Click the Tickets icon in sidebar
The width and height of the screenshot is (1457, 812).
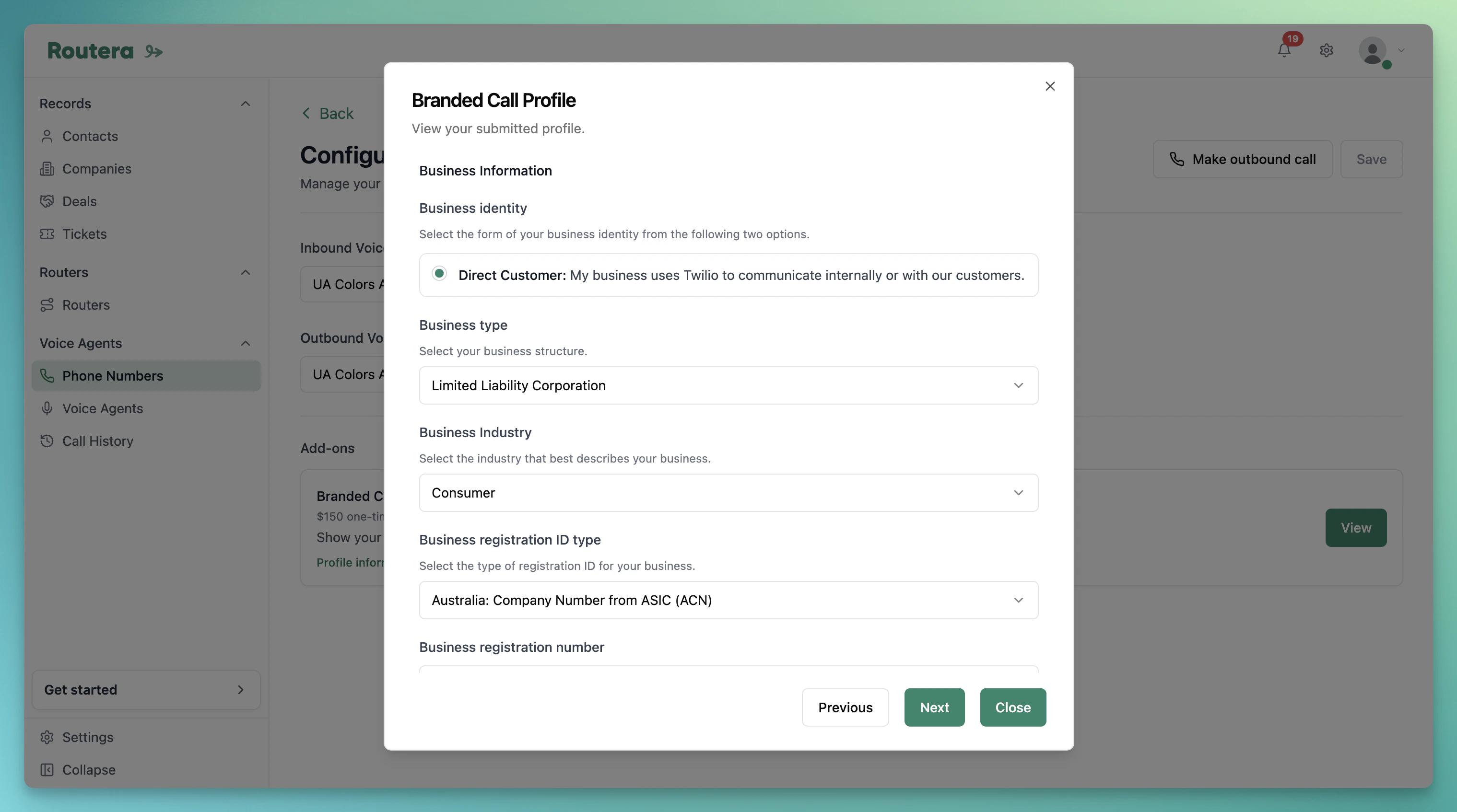(x=47, y=233)
